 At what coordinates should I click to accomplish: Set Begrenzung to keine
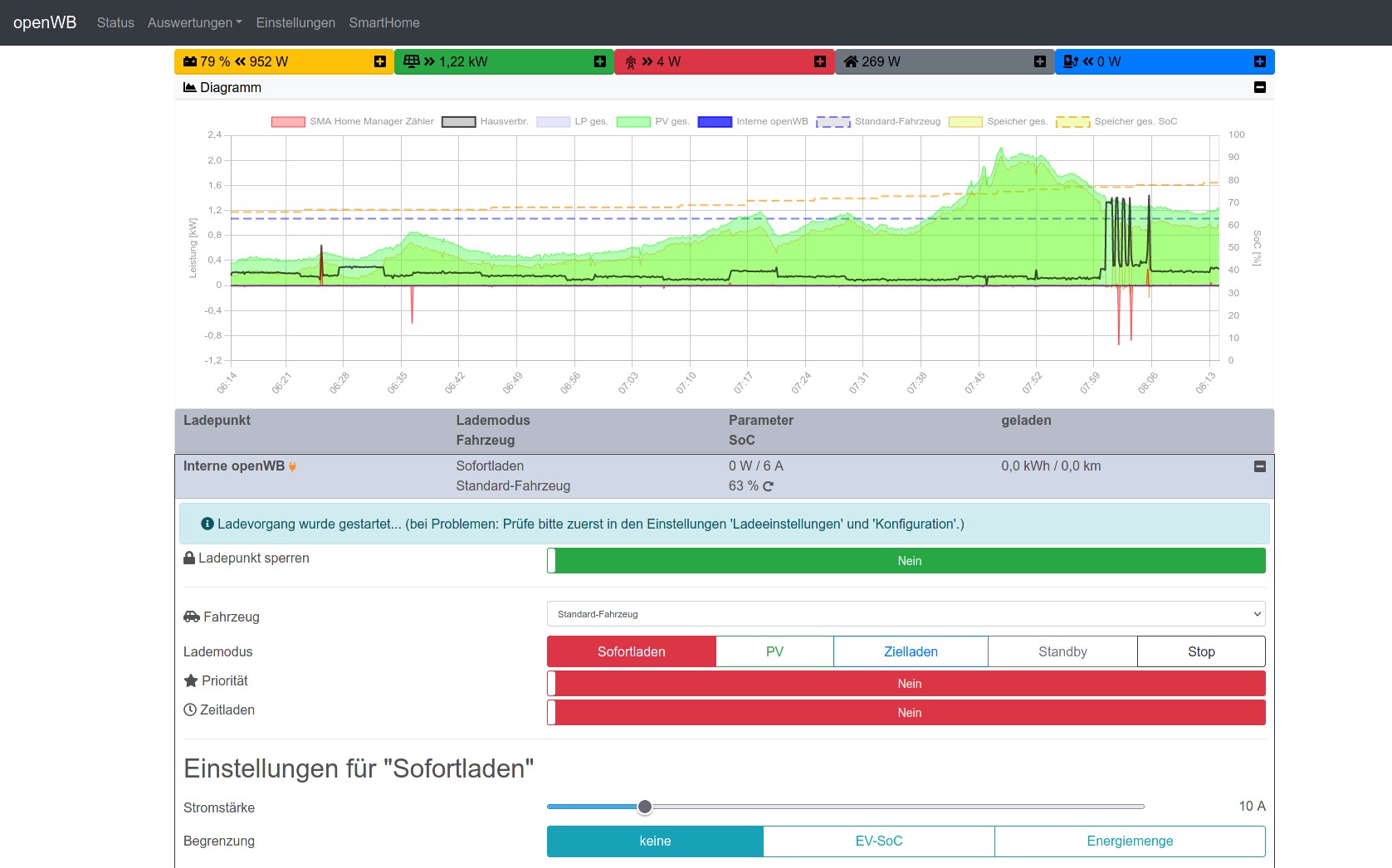(x=655, y=841)
